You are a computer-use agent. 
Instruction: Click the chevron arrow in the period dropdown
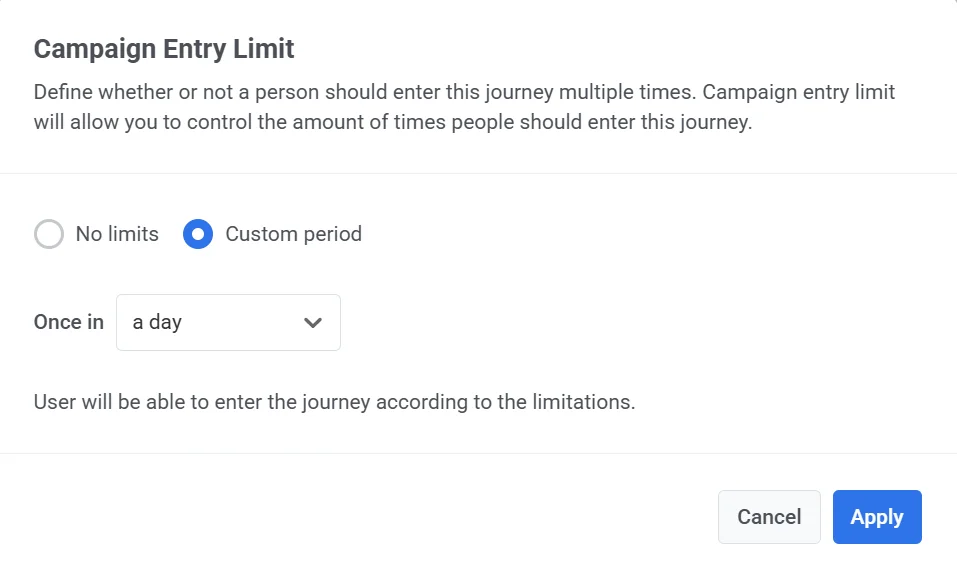pyautogui.click(x=313, y=323)
